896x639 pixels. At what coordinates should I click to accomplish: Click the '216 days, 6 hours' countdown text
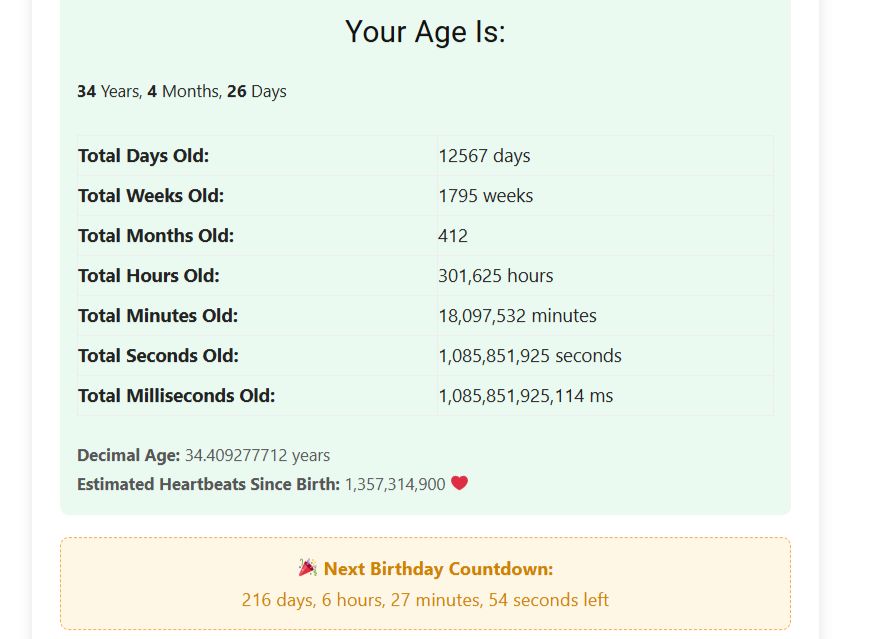425,600
